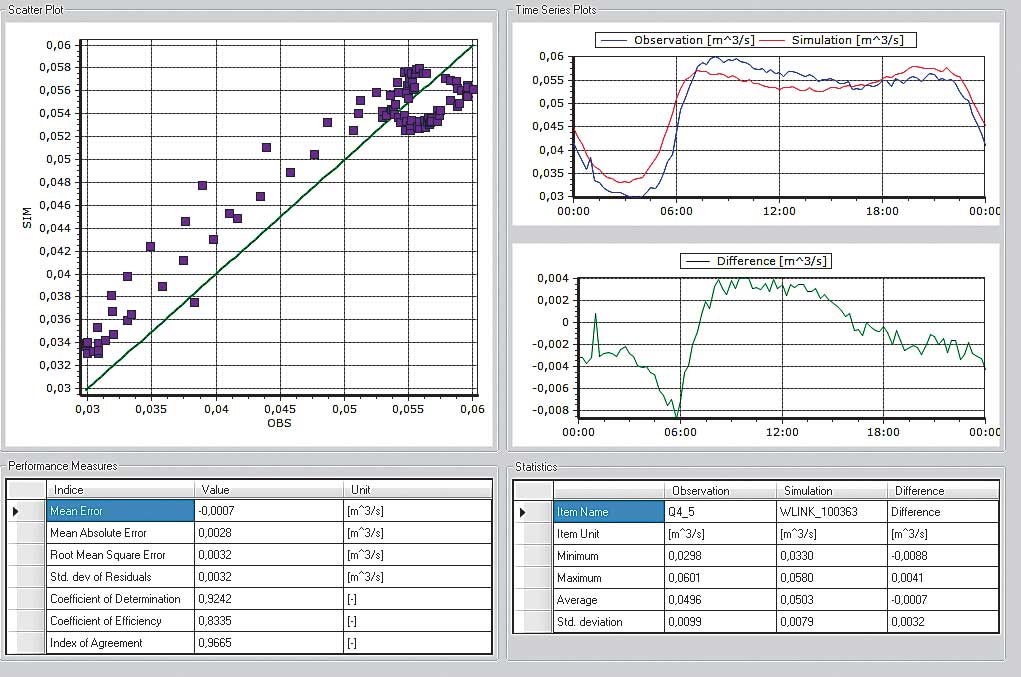Viewport: 1021px width, 677px height.
Task: Click the Index of Agreement value 0,9665
Action: [268, 643]
